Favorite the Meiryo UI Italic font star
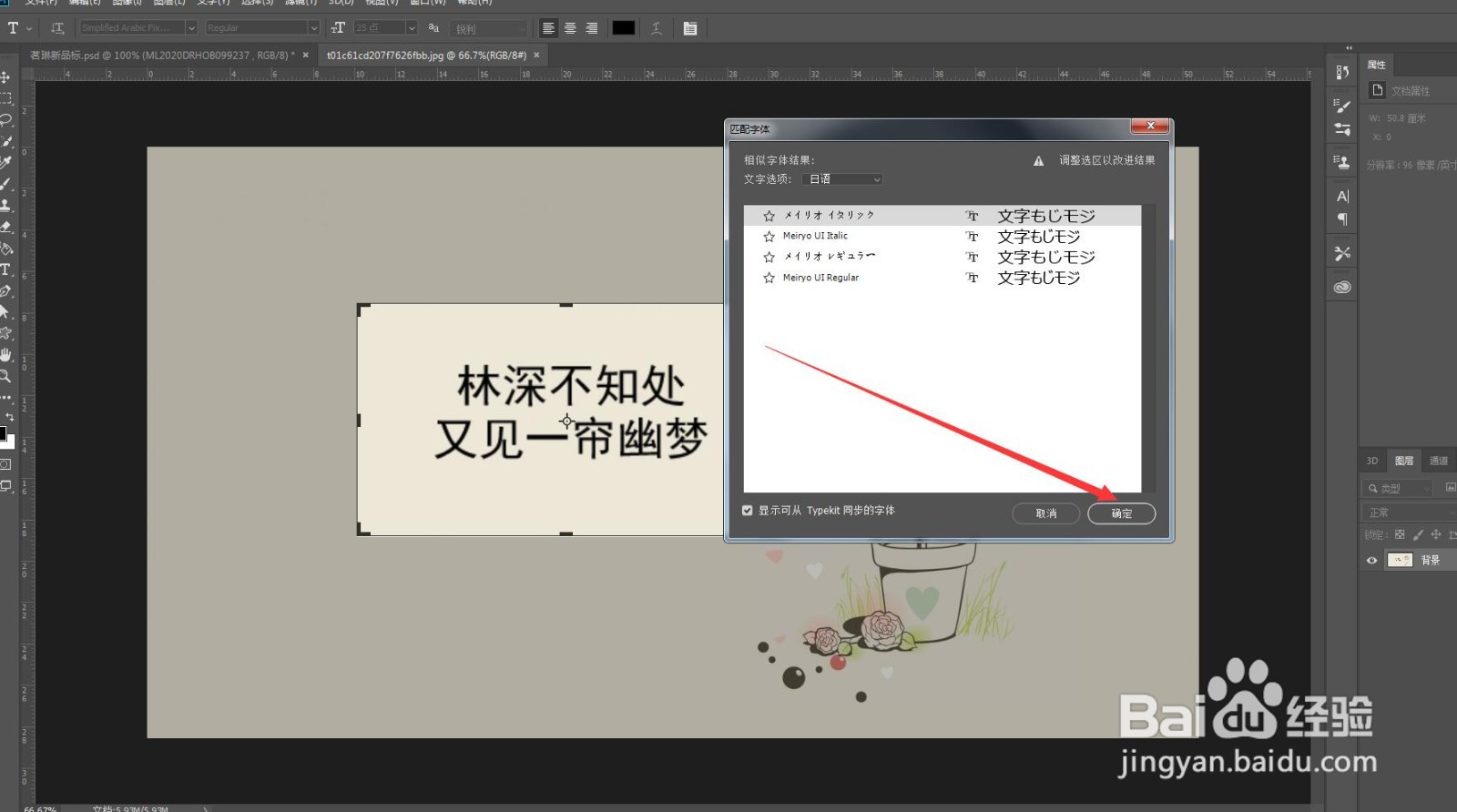 769,237
